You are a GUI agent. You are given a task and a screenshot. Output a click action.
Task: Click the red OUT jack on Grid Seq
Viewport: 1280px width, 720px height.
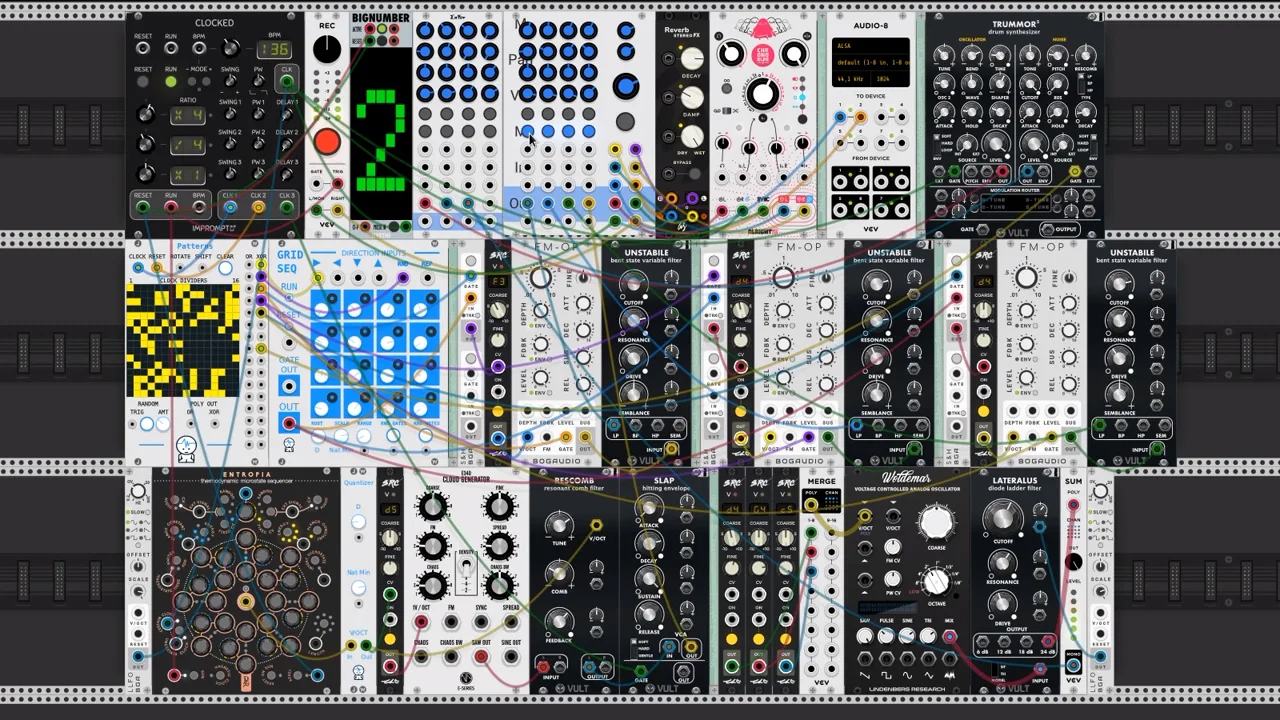coord(289,424)
